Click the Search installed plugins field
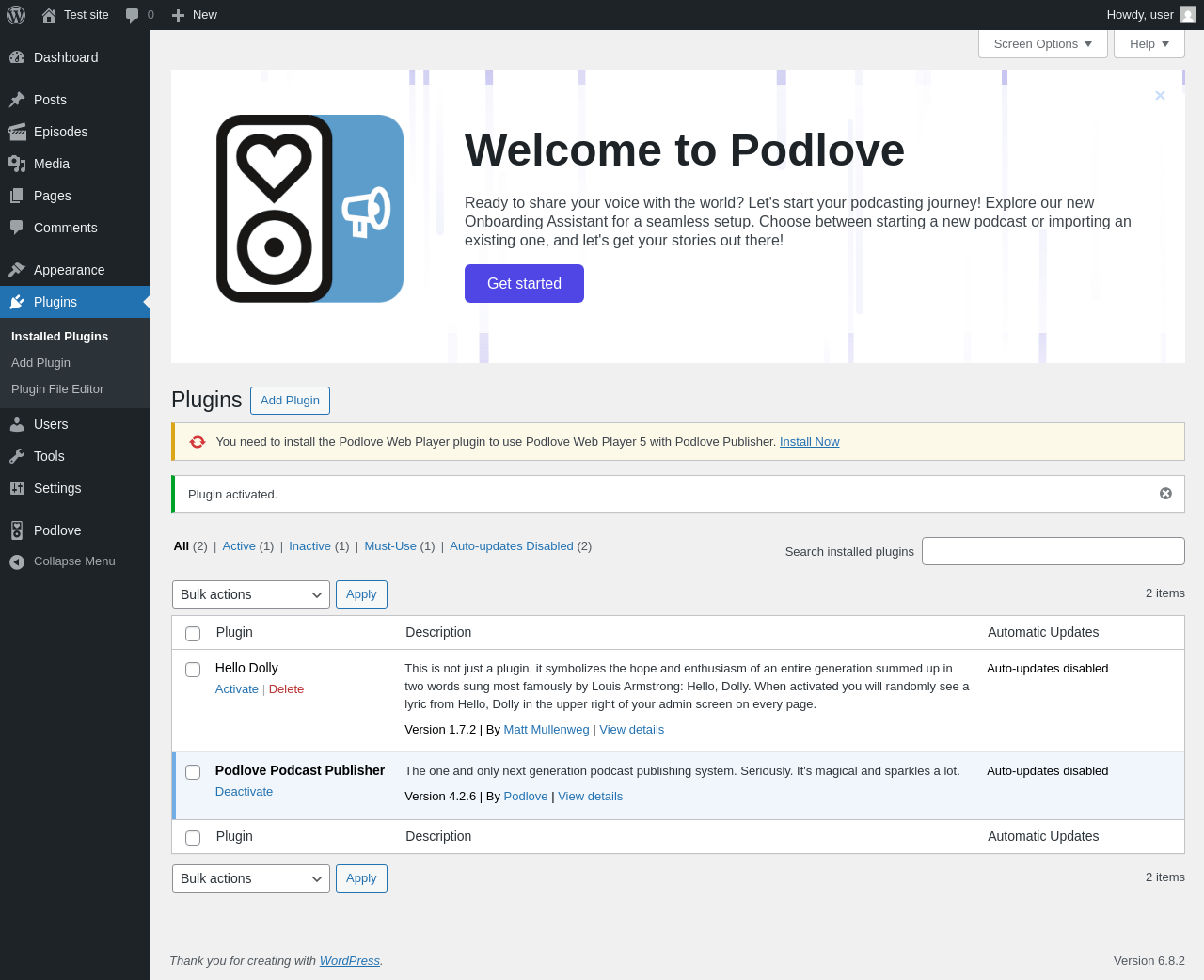Screen dimensions: 1204x980 click(x=1053, y=551)
